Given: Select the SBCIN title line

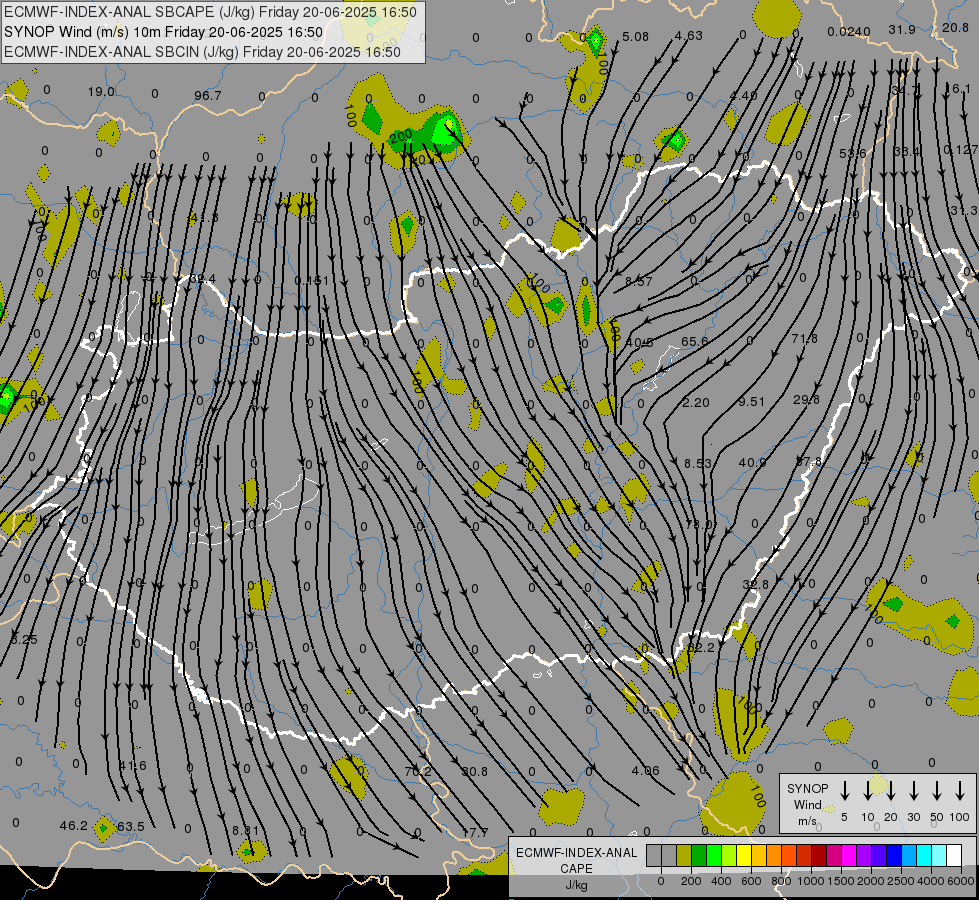Looking at the screenshot, I should (x=202, y=52).
